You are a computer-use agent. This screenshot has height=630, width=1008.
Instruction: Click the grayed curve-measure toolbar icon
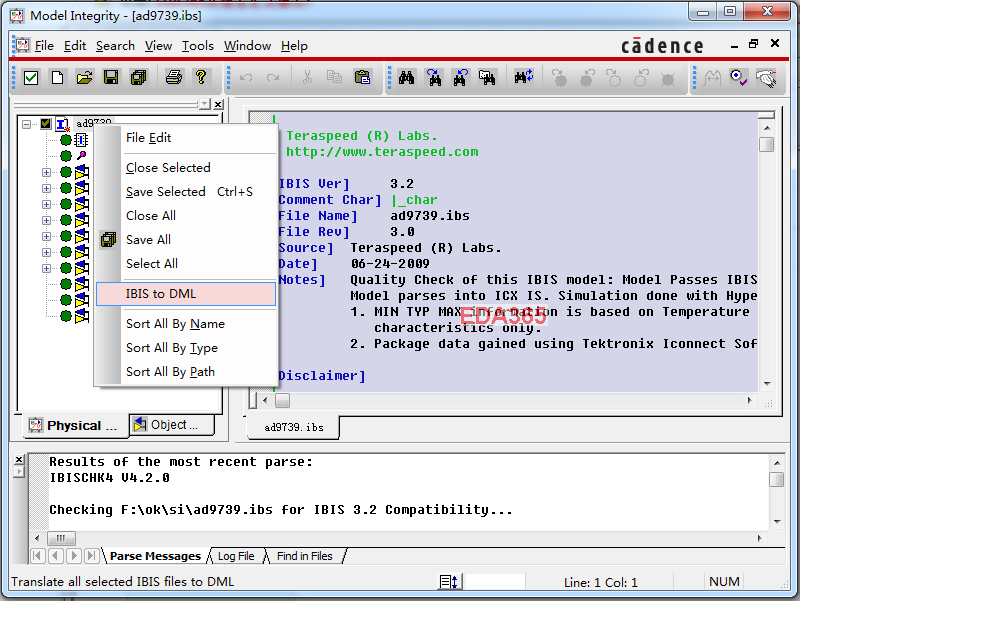712,78
